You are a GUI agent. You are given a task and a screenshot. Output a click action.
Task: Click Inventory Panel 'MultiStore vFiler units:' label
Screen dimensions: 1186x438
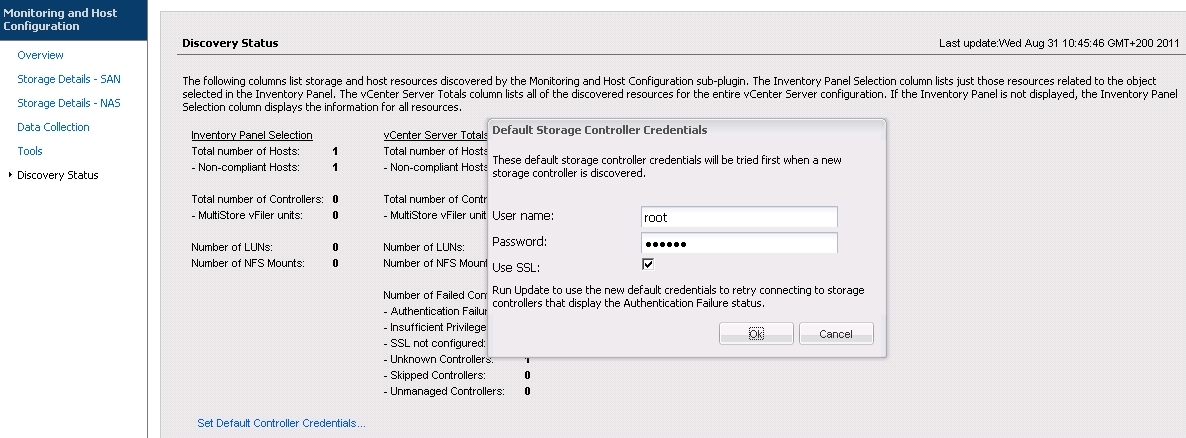click(247, 216)
